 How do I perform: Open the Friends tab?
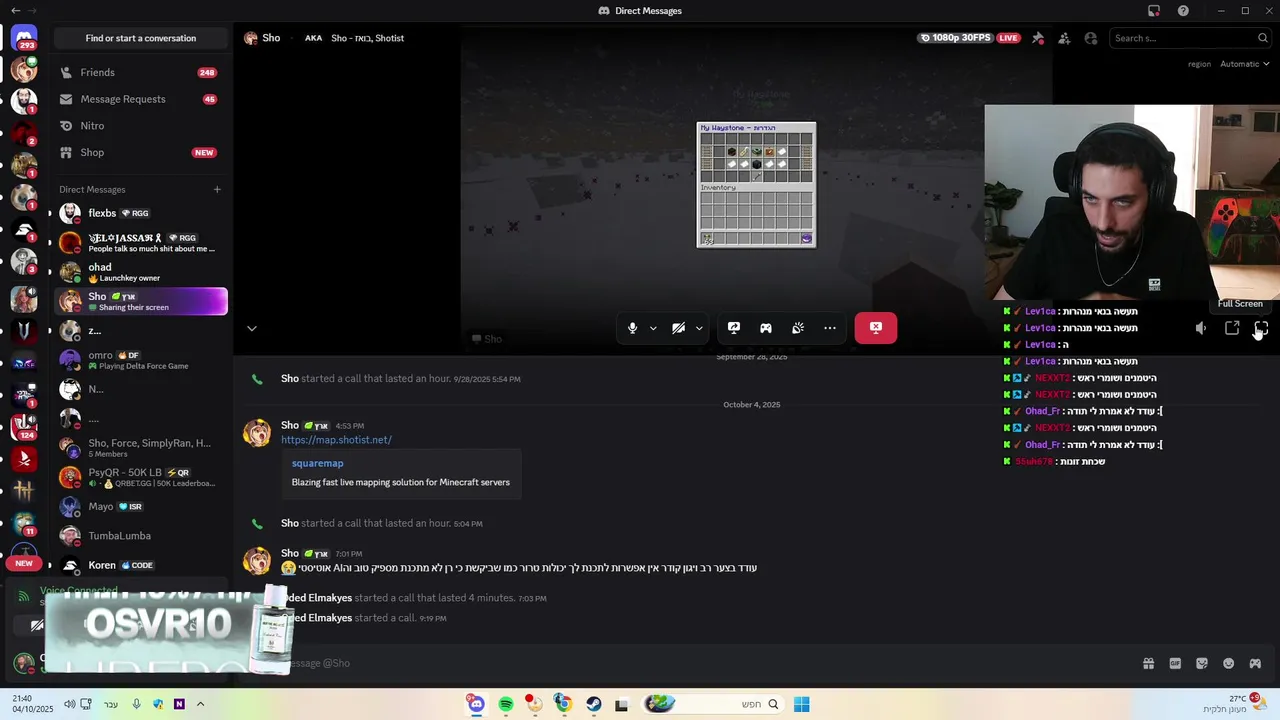(x=140, y=72)
